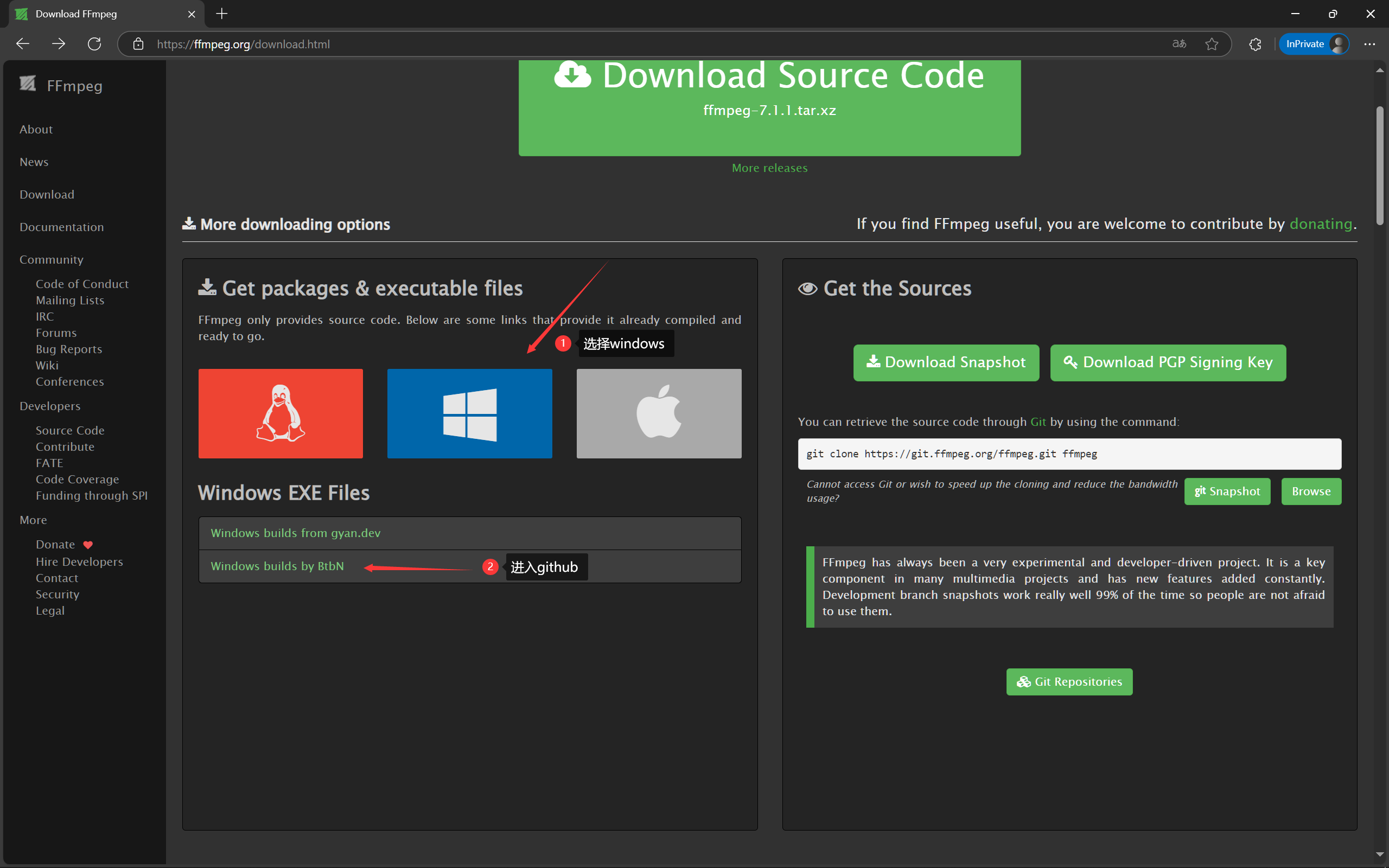
Task: Click the scrollbar down arrow
Action: (x=1380, y=855)
